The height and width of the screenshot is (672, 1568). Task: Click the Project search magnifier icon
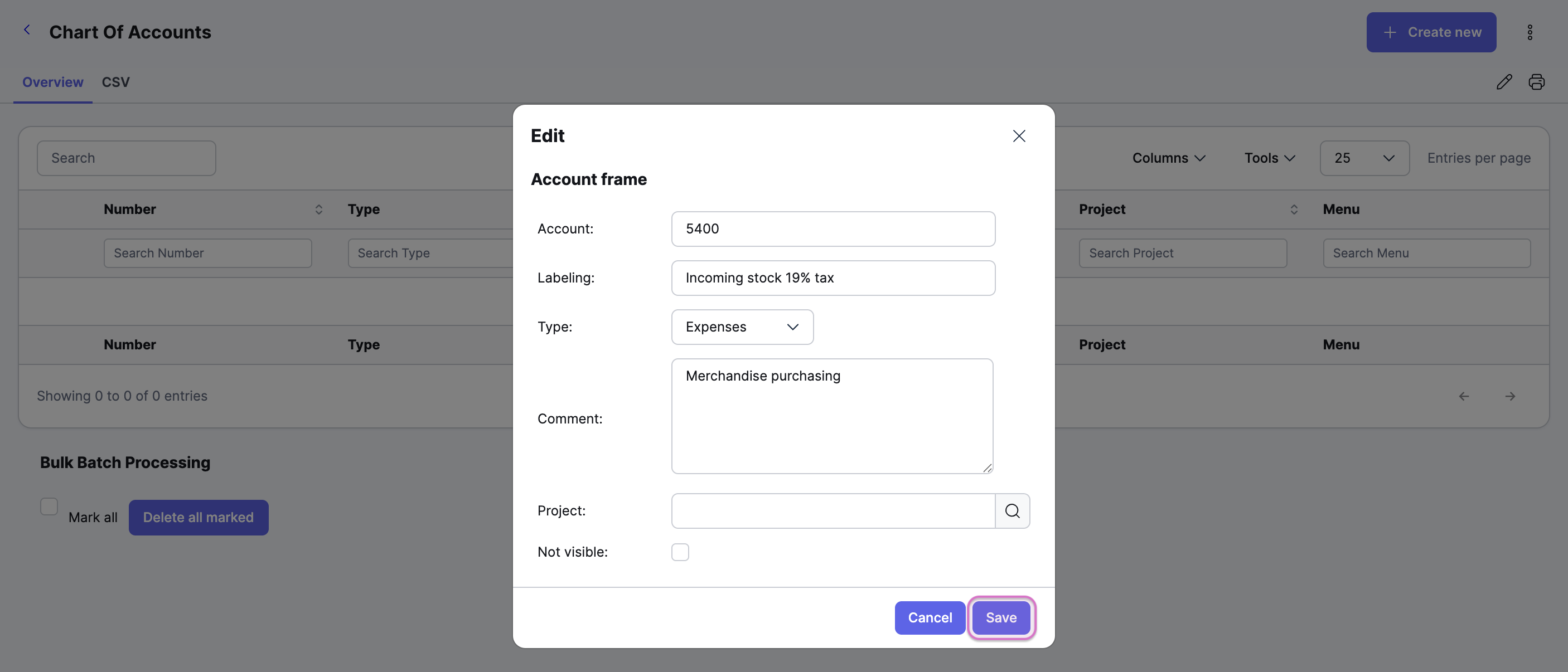tap(1012, 511)
